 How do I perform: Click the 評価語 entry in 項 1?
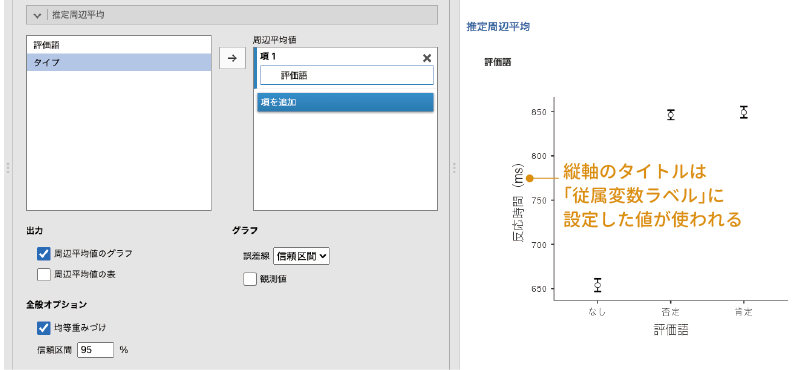347,76
